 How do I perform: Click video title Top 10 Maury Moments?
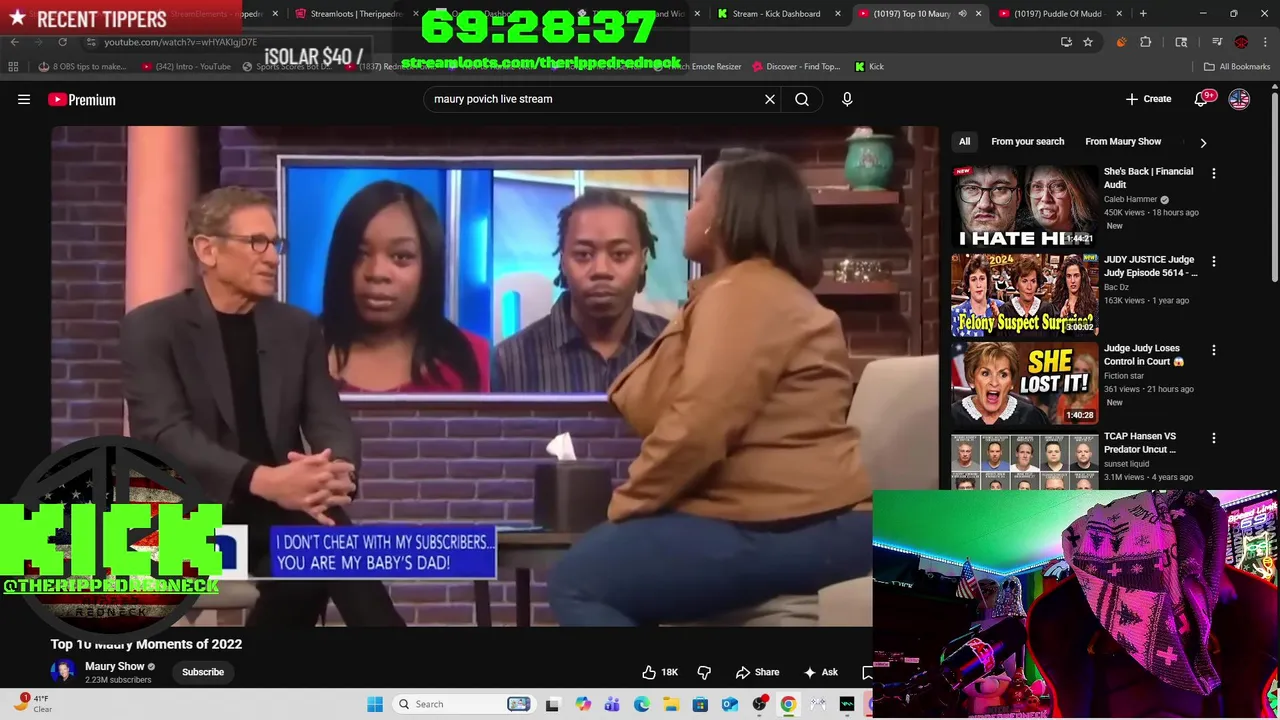[146, 644]
